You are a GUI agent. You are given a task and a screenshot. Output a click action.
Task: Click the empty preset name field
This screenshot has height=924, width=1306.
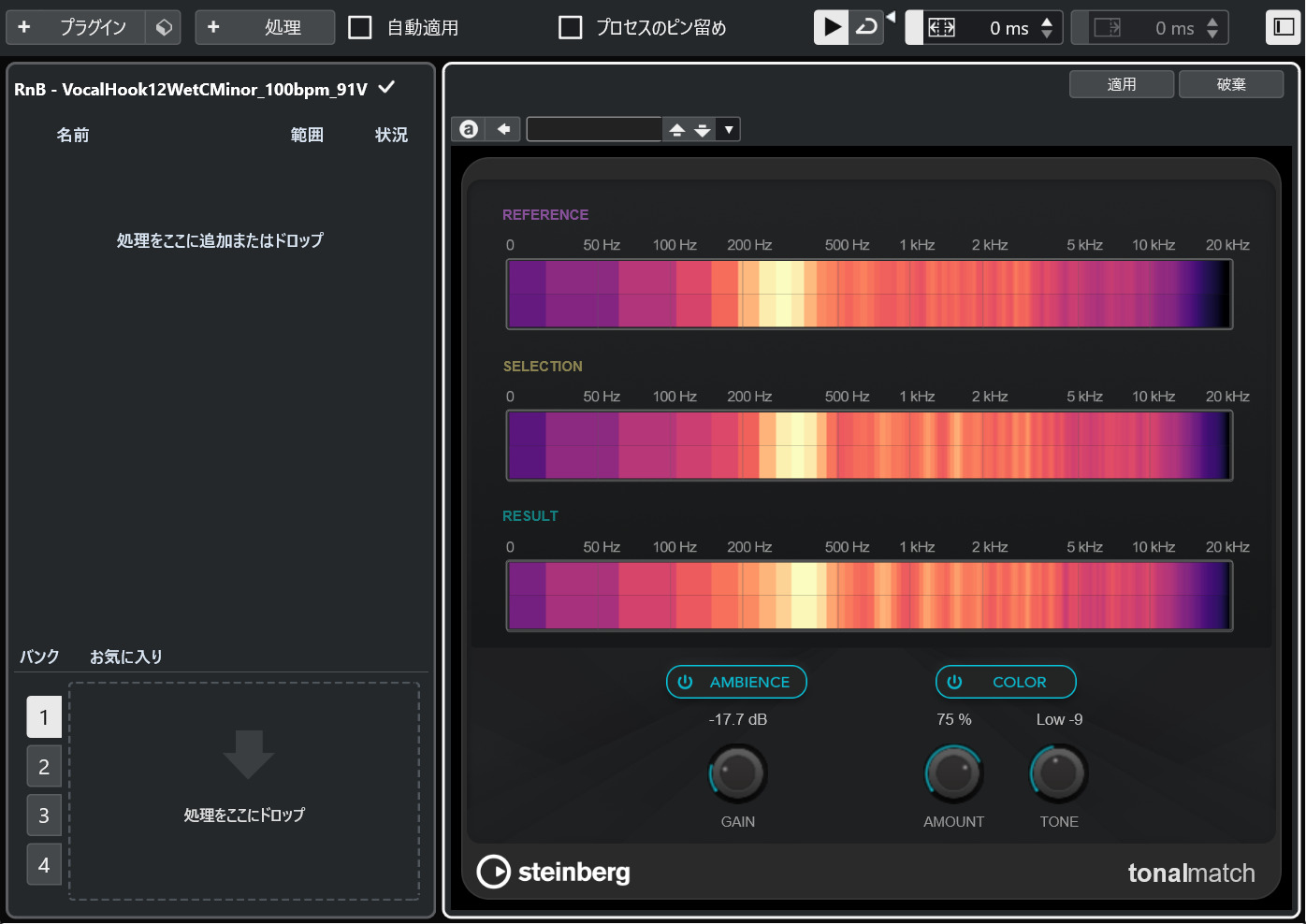[594, 129]
